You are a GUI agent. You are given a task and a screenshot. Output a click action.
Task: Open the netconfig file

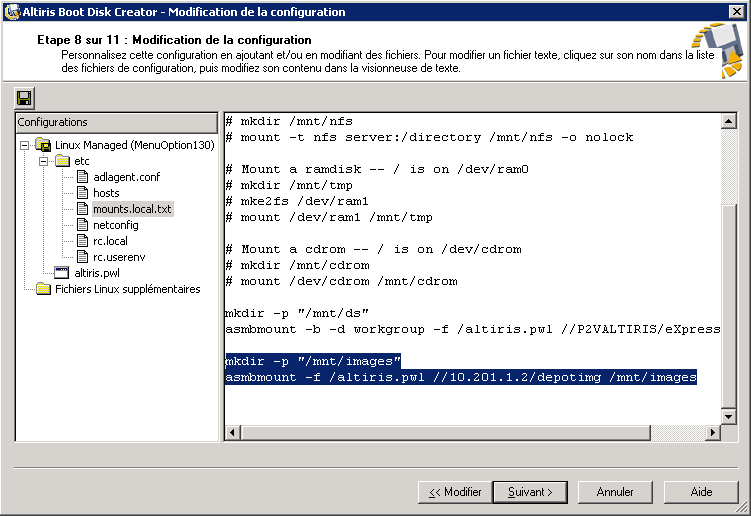(115, 225)
